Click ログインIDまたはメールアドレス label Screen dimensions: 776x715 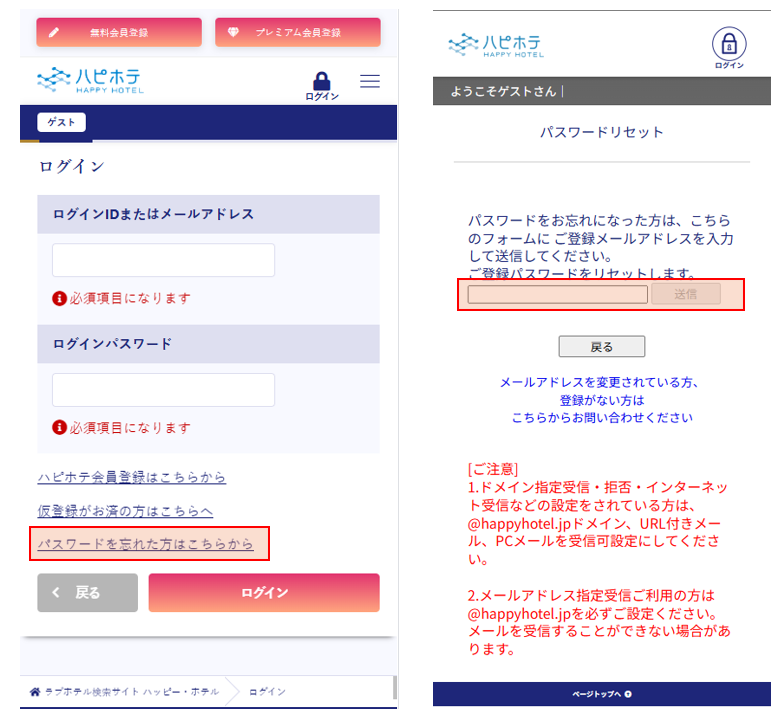point(153,214)
